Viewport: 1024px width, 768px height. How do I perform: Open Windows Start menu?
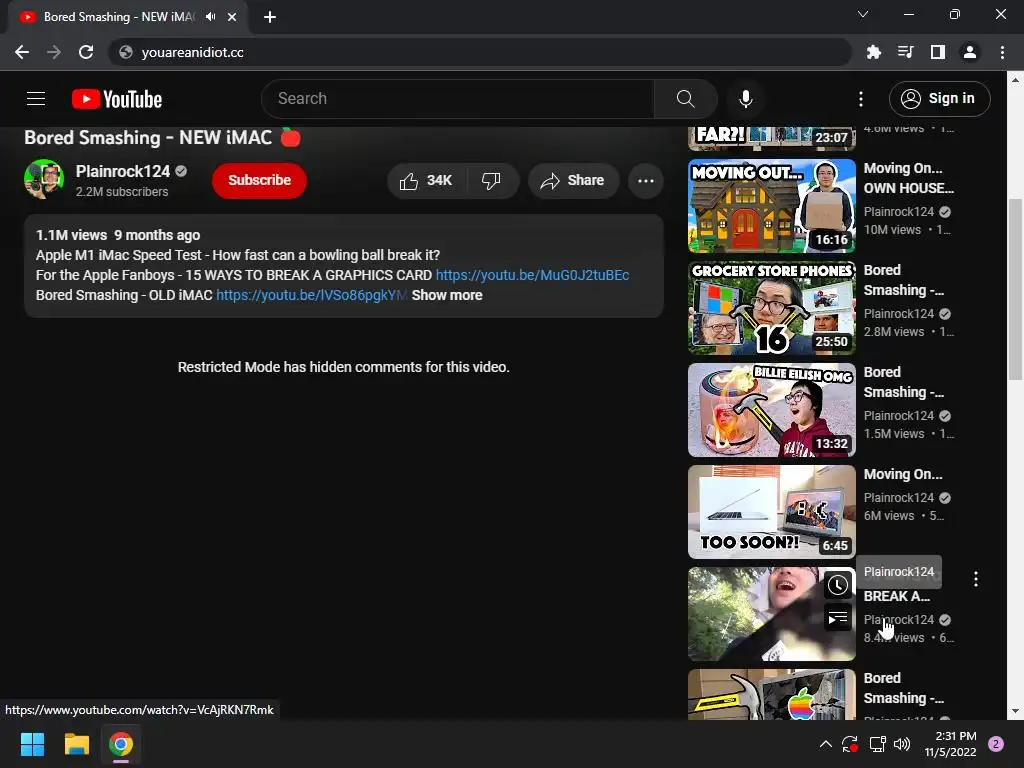click(32, 744)
